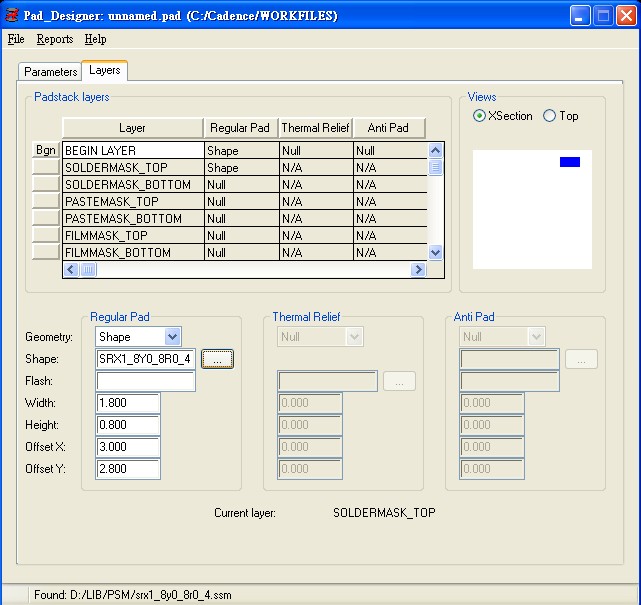Select the Top view radio button
641x605 pixels.
tap(549, 116)
